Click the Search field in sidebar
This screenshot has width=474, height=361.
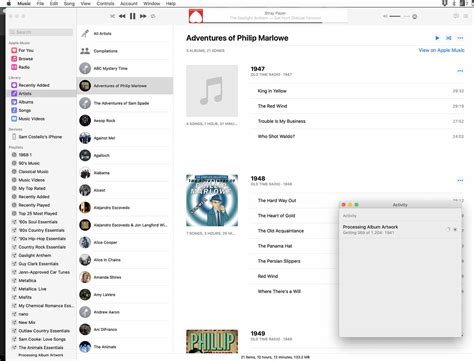41,32
